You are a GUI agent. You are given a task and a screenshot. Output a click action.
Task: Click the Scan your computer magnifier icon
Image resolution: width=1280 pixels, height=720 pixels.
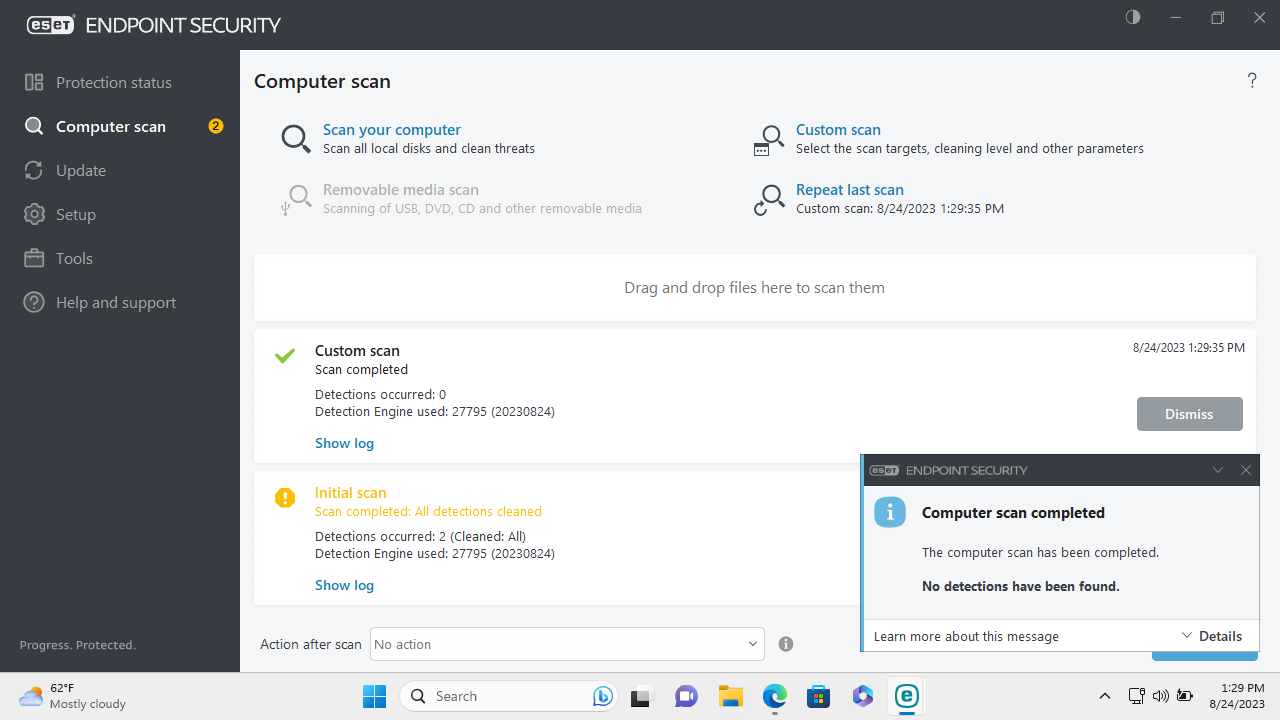pos(296,139)
